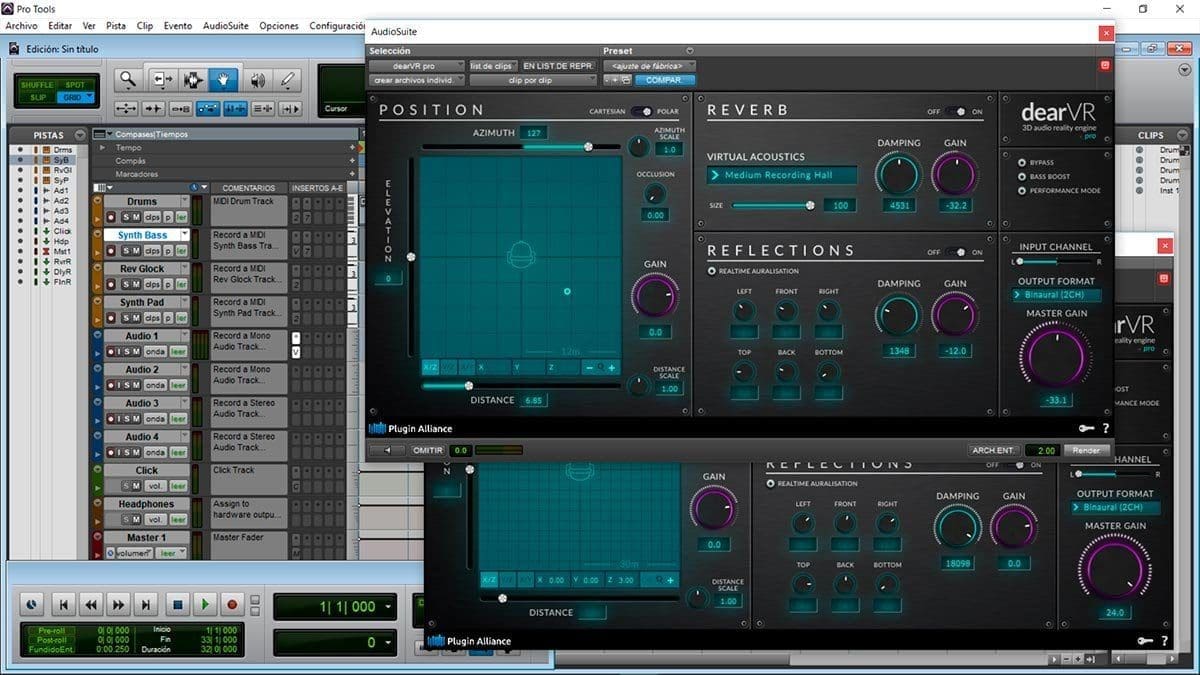Select the Grabber hand tool
Viewport: 1200px width, 675px height.
pos(223,80)
